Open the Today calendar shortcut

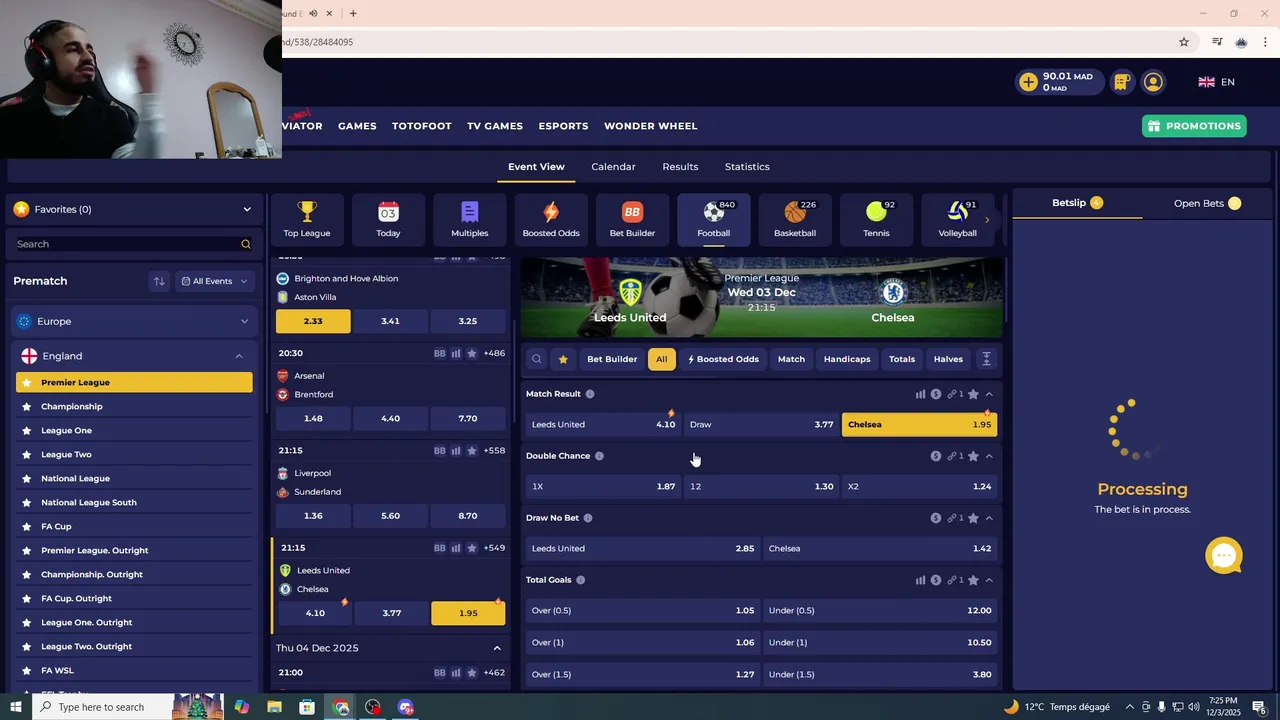click(388, 219)
